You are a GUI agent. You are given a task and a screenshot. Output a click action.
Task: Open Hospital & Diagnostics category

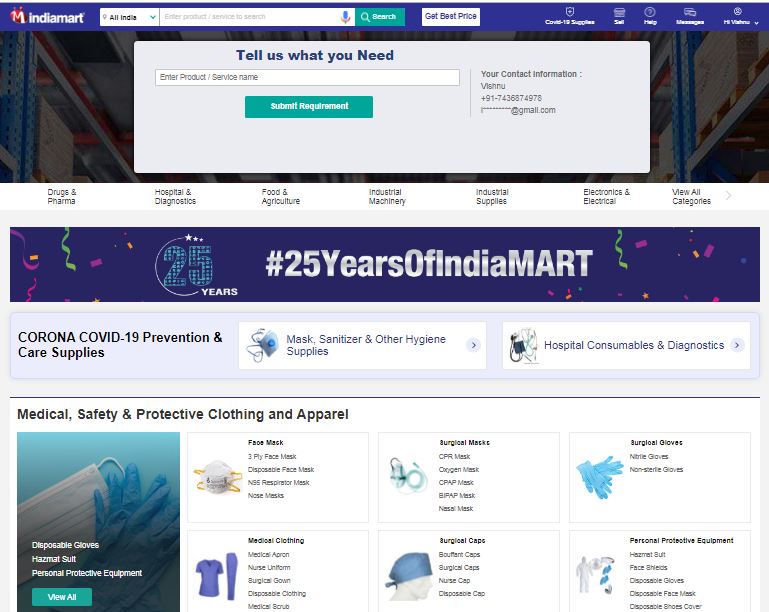coord(175,197)
